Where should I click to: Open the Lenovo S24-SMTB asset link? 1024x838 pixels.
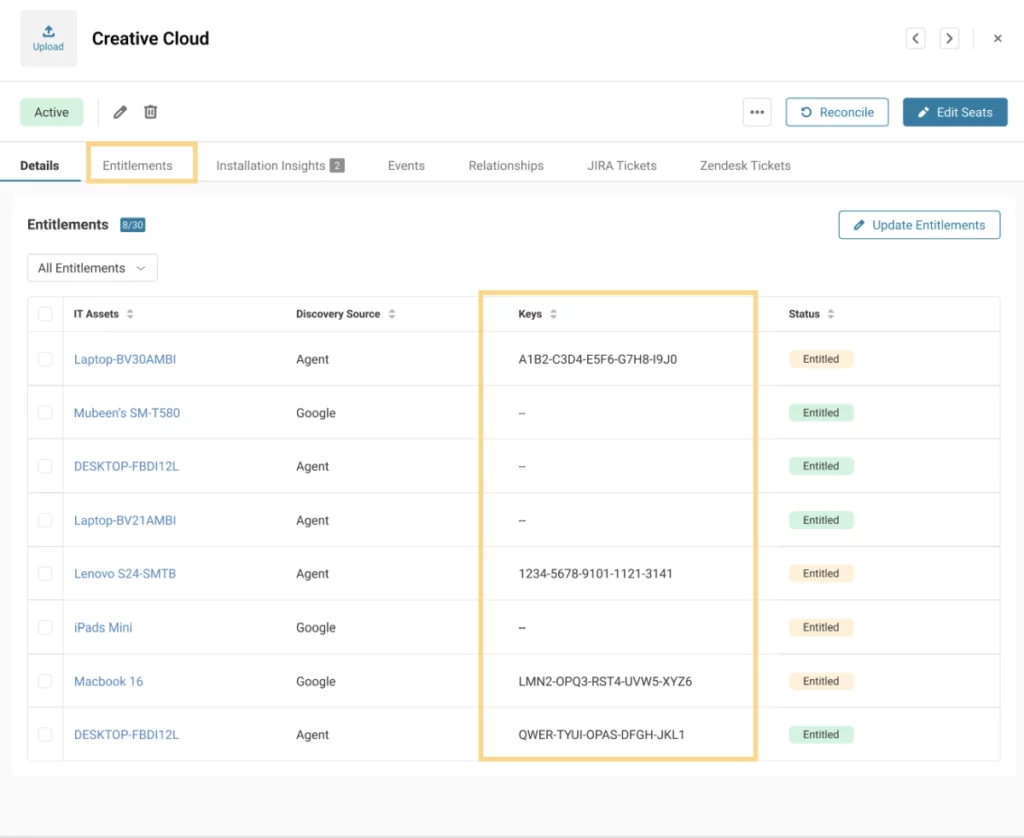tap(125, 574)
